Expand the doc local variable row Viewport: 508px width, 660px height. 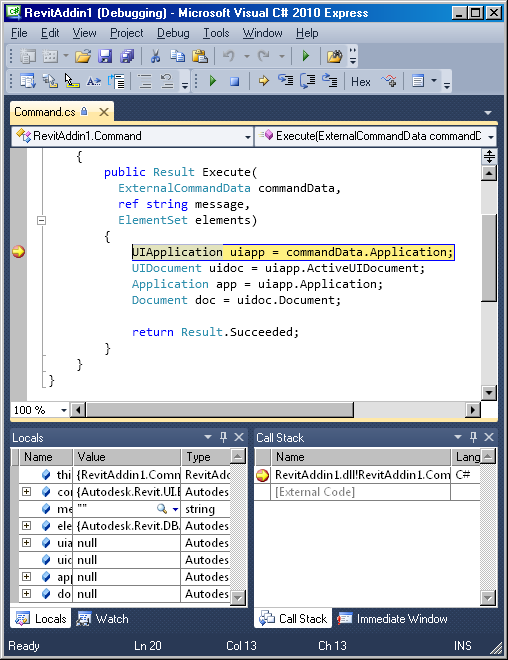[x=26, y=593]
